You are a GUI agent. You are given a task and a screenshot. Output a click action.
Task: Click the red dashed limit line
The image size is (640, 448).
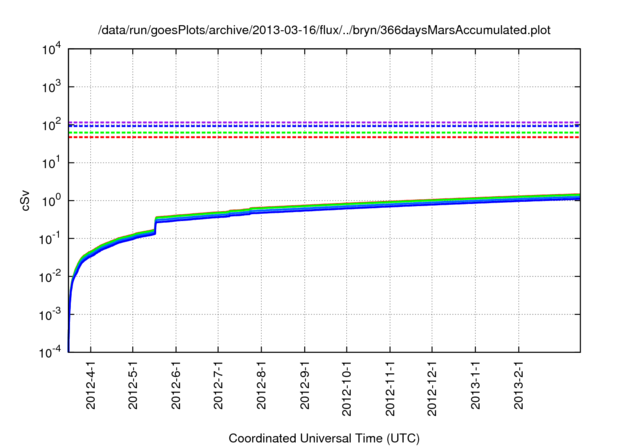324,137
